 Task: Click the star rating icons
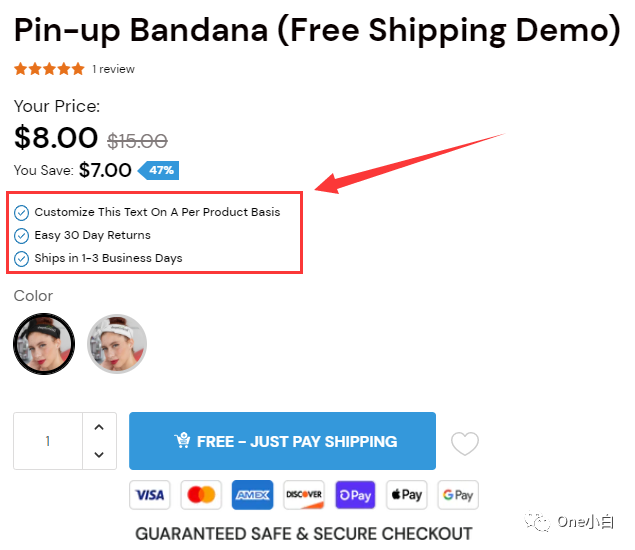coord(49,69)
